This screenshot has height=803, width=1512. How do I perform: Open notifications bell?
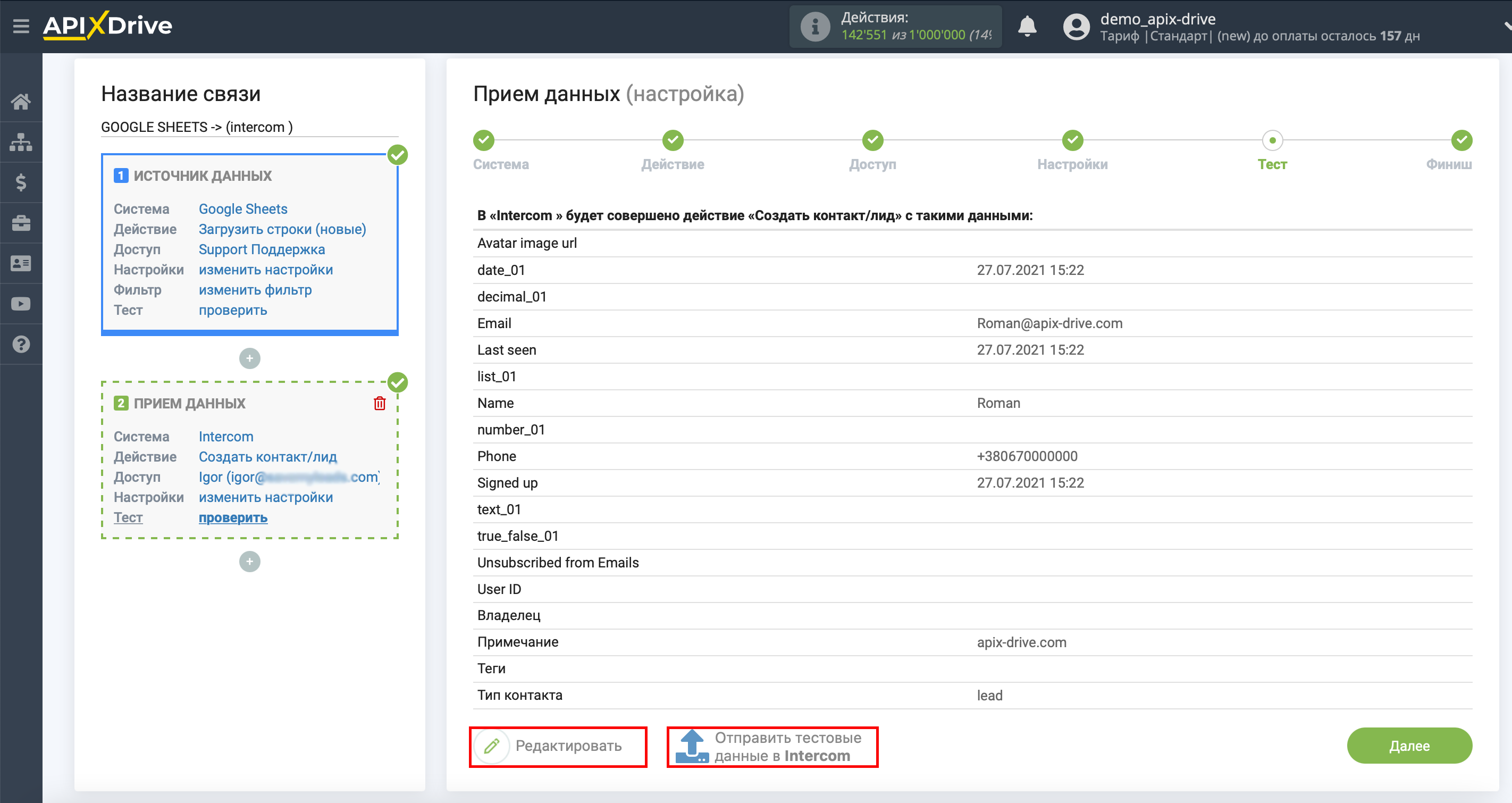pos(1027,27)
